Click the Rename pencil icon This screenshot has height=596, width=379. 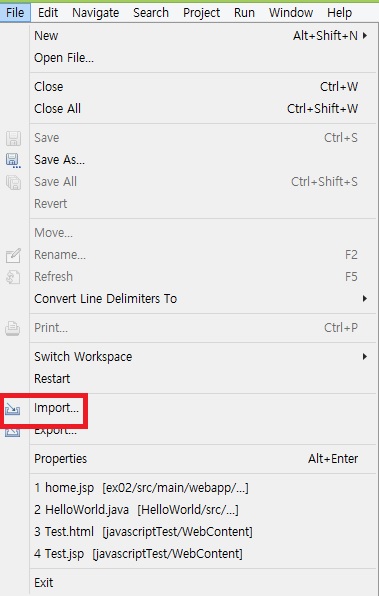(x=13, y=255)
